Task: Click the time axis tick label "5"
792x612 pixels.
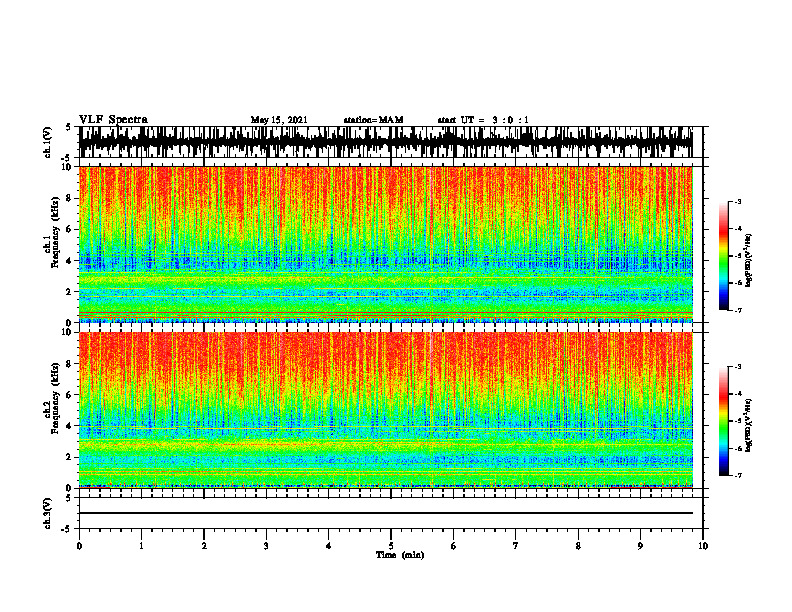Action: [x=391, y=546]
